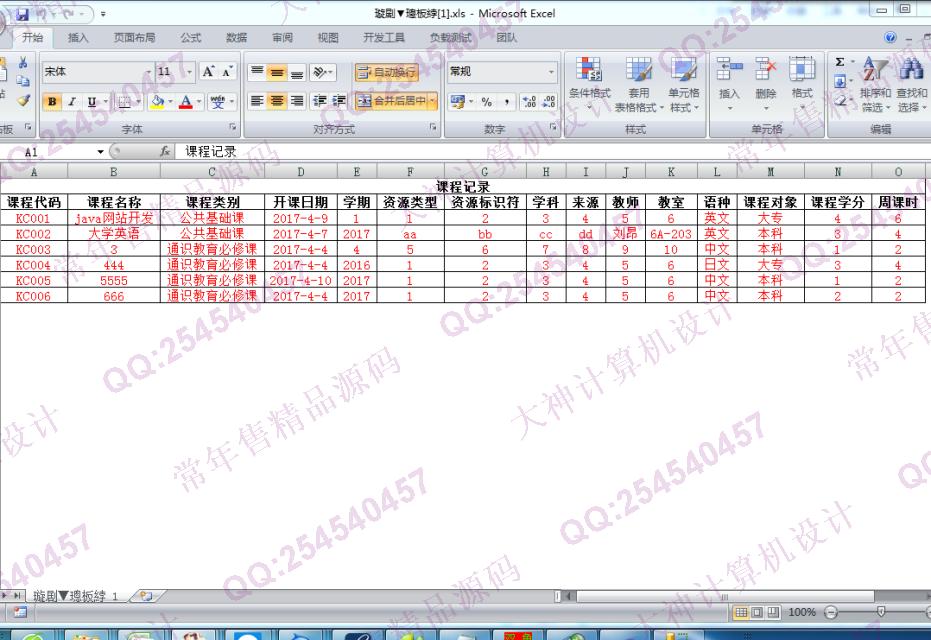This screenshot has height=640, width=931.
Task: Click the phonetic guide wén icon
Action: [x=217, y=102]
